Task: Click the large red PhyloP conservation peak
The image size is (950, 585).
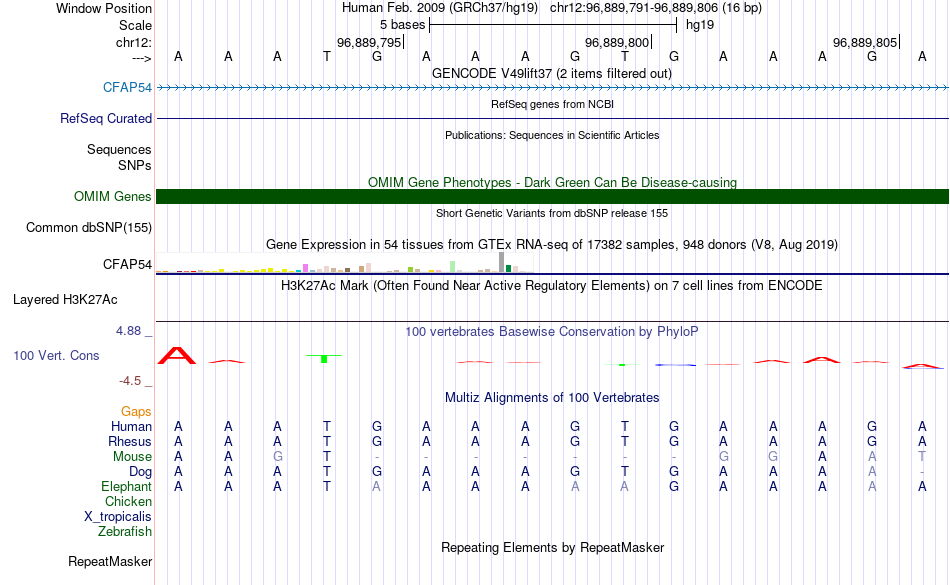Action: click(177, 355)
